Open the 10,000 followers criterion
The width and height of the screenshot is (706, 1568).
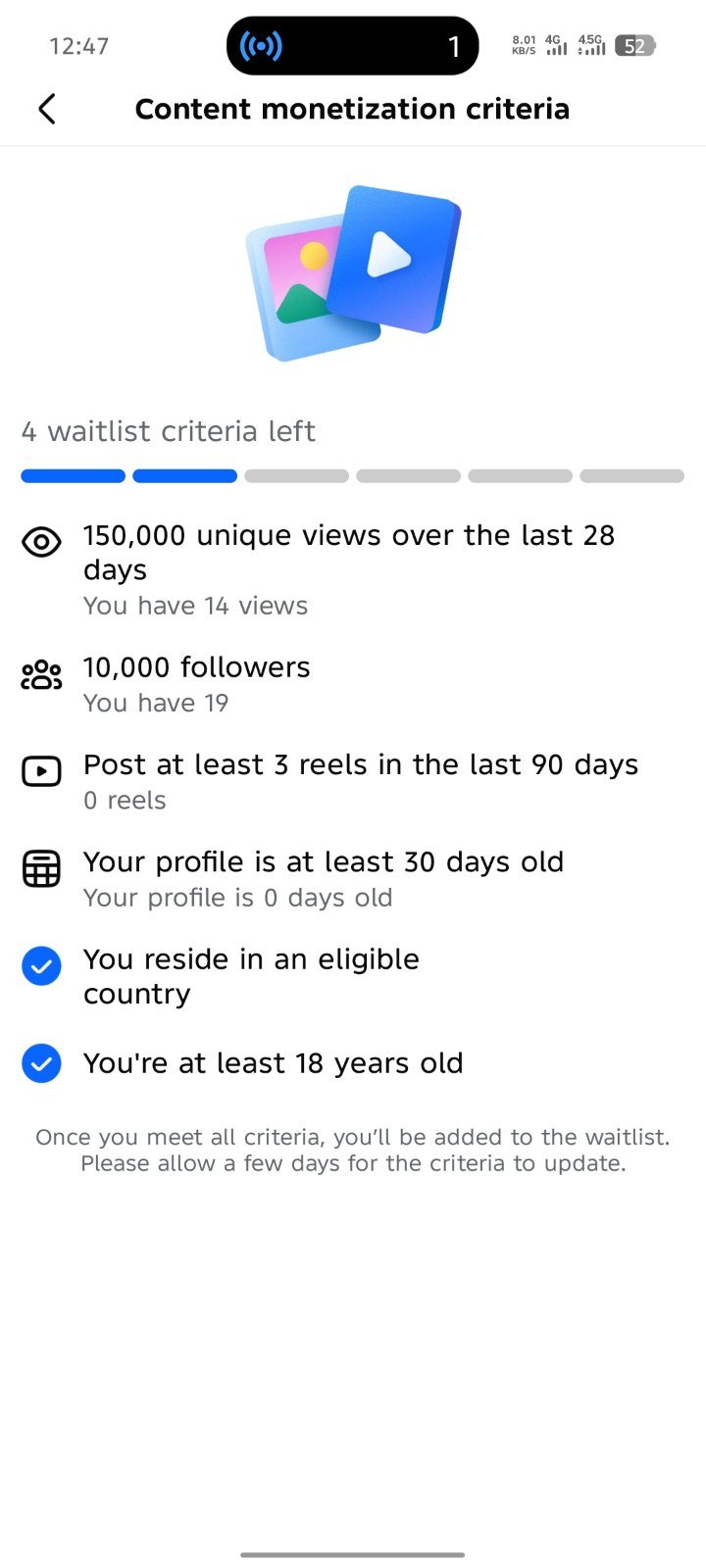(x=353, y=684)
